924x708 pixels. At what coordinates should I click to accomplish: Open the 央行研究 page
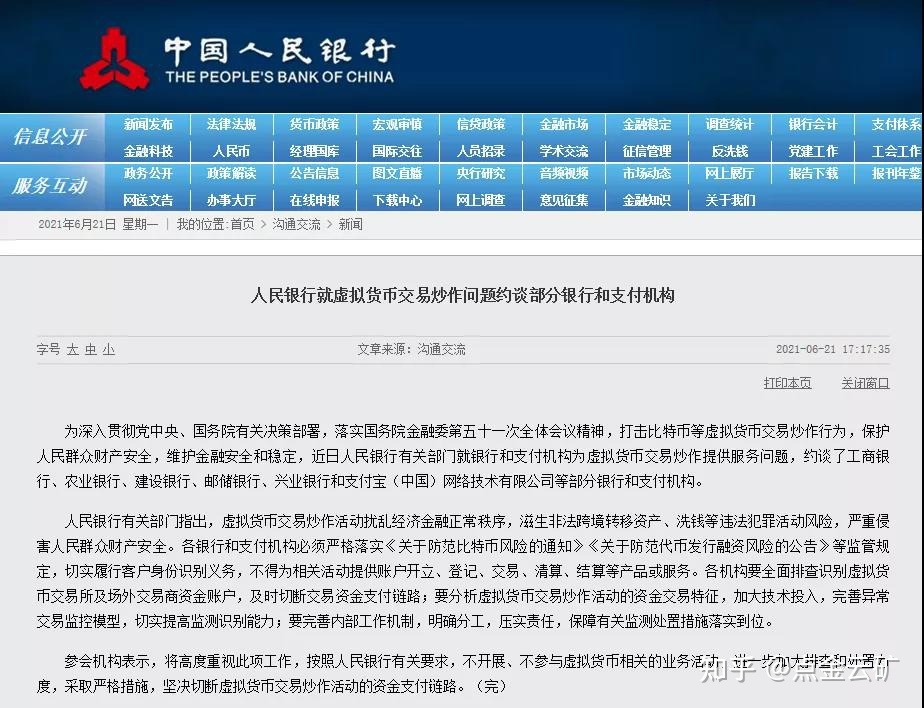click(480, 173)
